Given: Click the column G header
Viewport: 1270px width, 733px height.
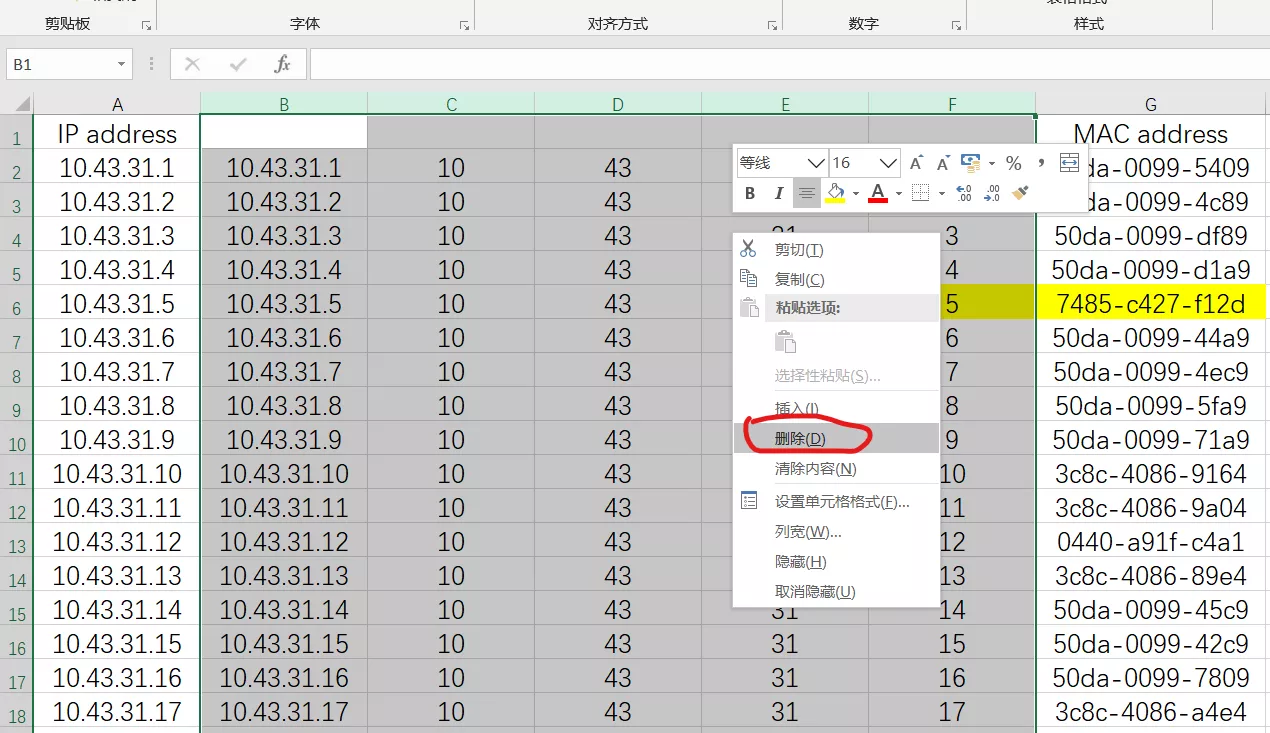Looking at the screenshot, I should [1151, 104].
